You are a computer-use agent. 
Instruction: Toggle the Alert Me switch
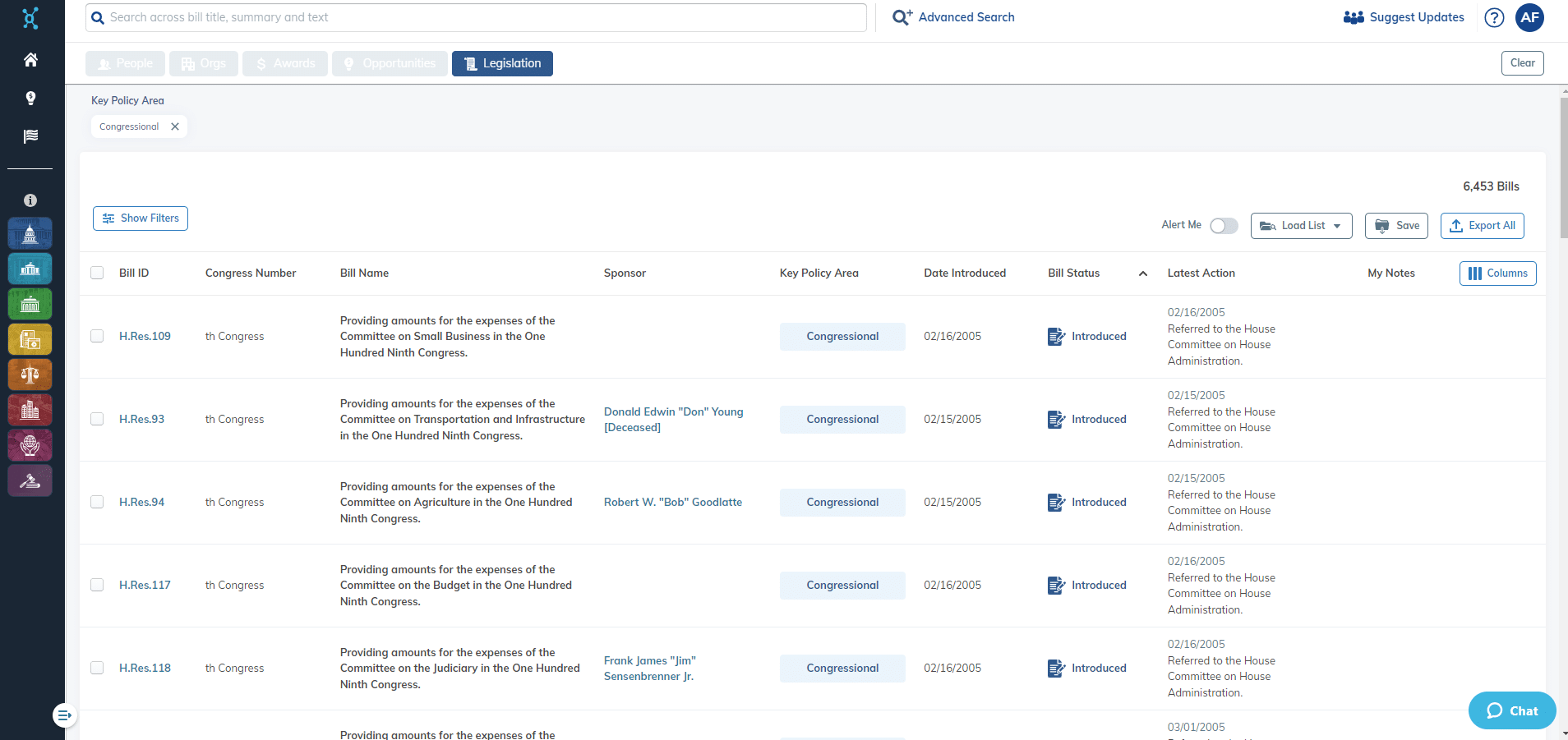pyautogui.click(x=1224, y=226)
